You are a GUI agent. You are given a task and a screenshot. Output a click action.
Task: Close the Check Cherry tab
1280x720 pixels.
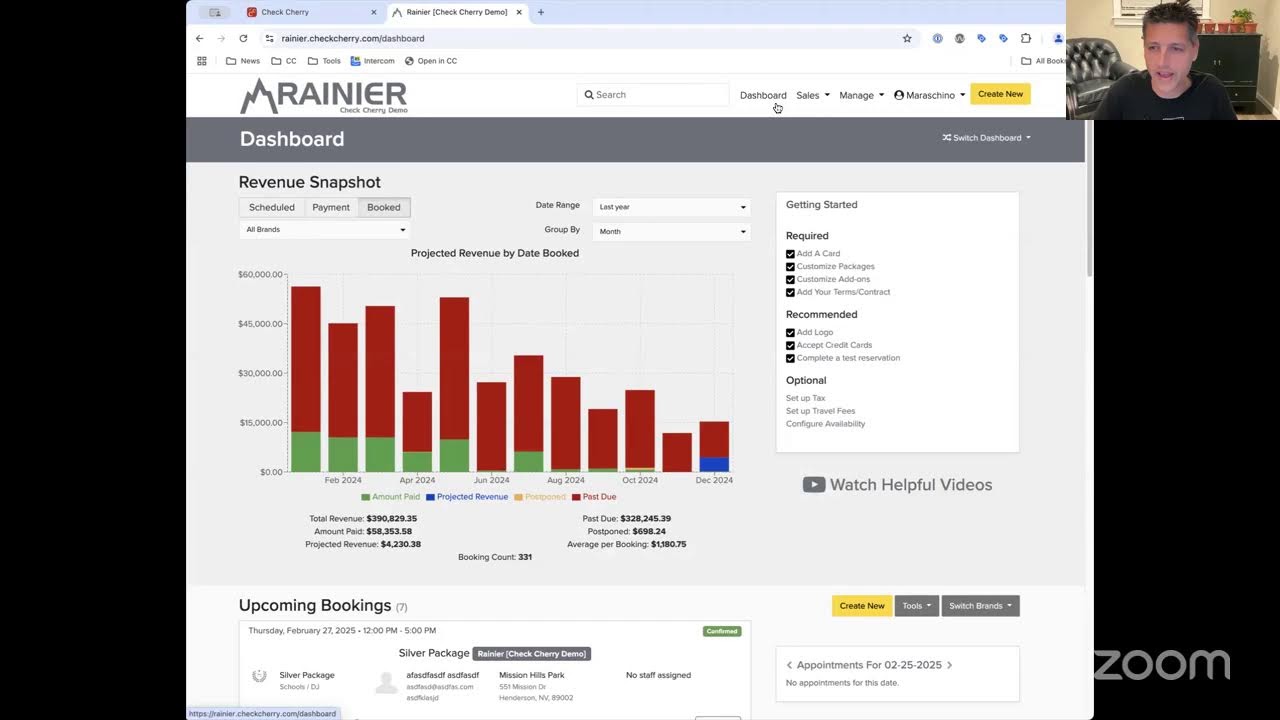click(x=374, y=12)
